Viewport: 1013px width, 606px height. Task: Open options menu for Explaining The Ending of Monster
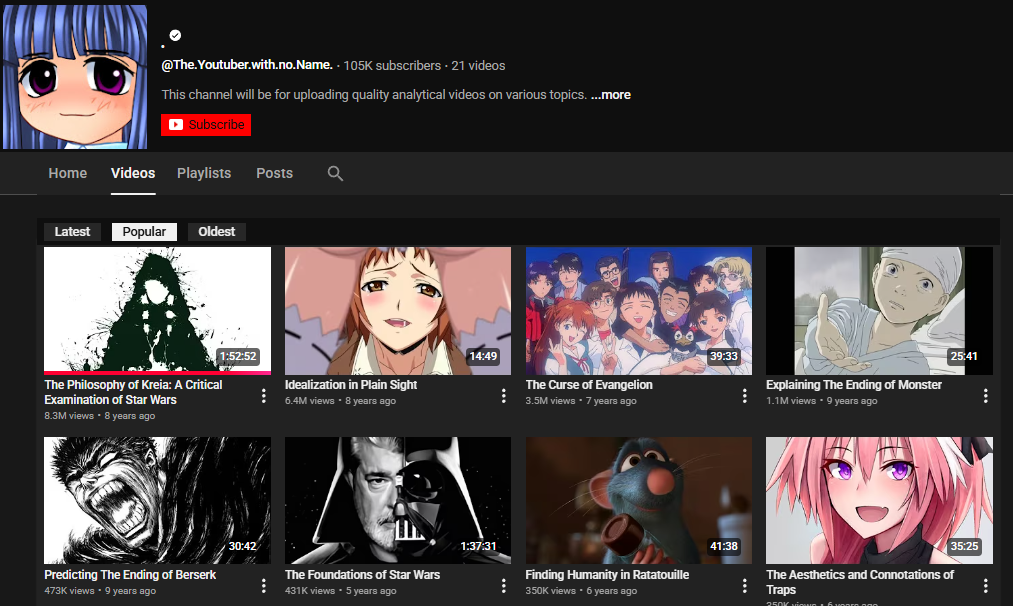coord(985,395)
